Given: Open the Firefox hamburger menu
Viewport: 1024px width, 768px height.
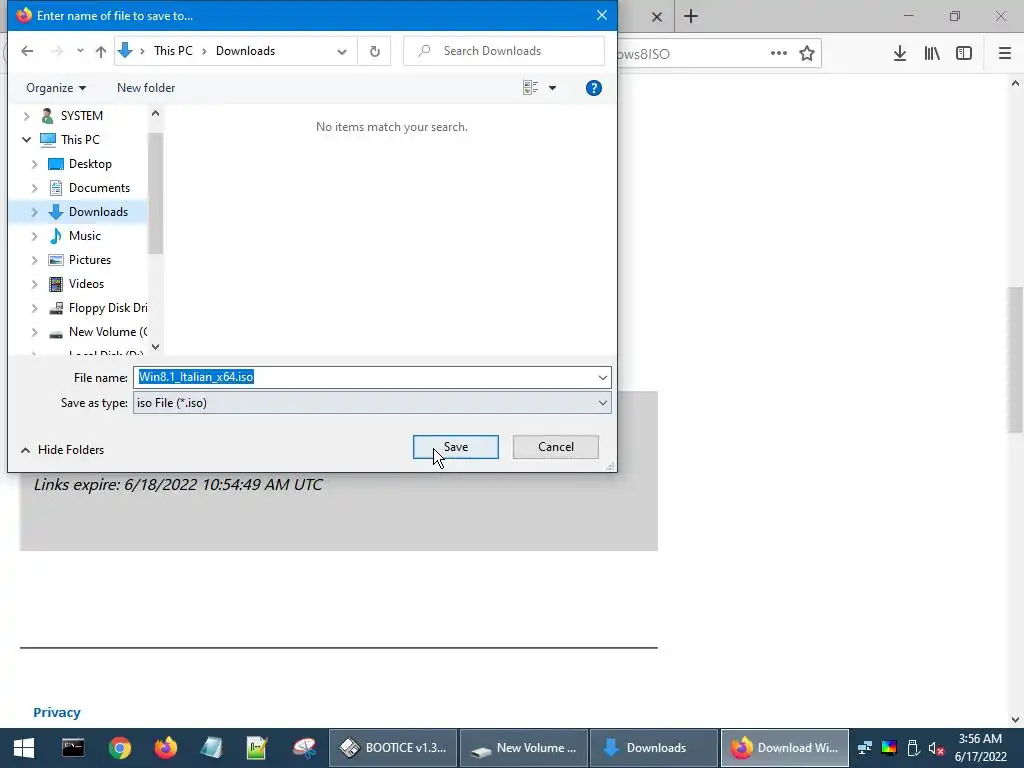Looking at the screenshot, I should pos(1005,54).
